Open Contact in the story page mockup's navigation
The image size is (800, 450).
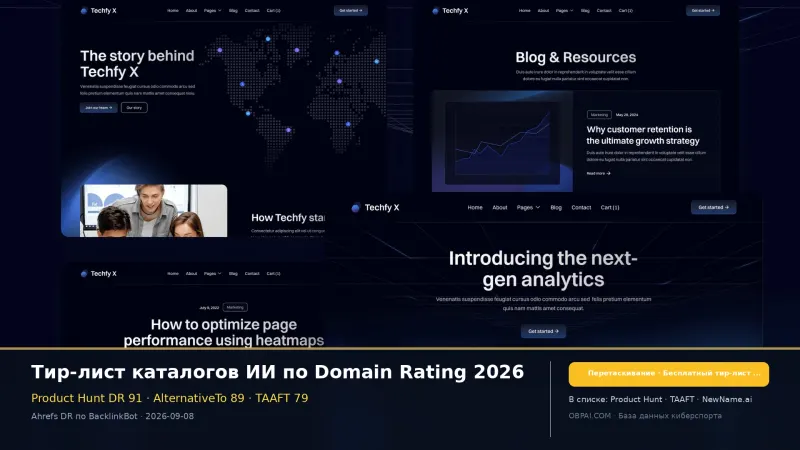[x=252, y=10]
